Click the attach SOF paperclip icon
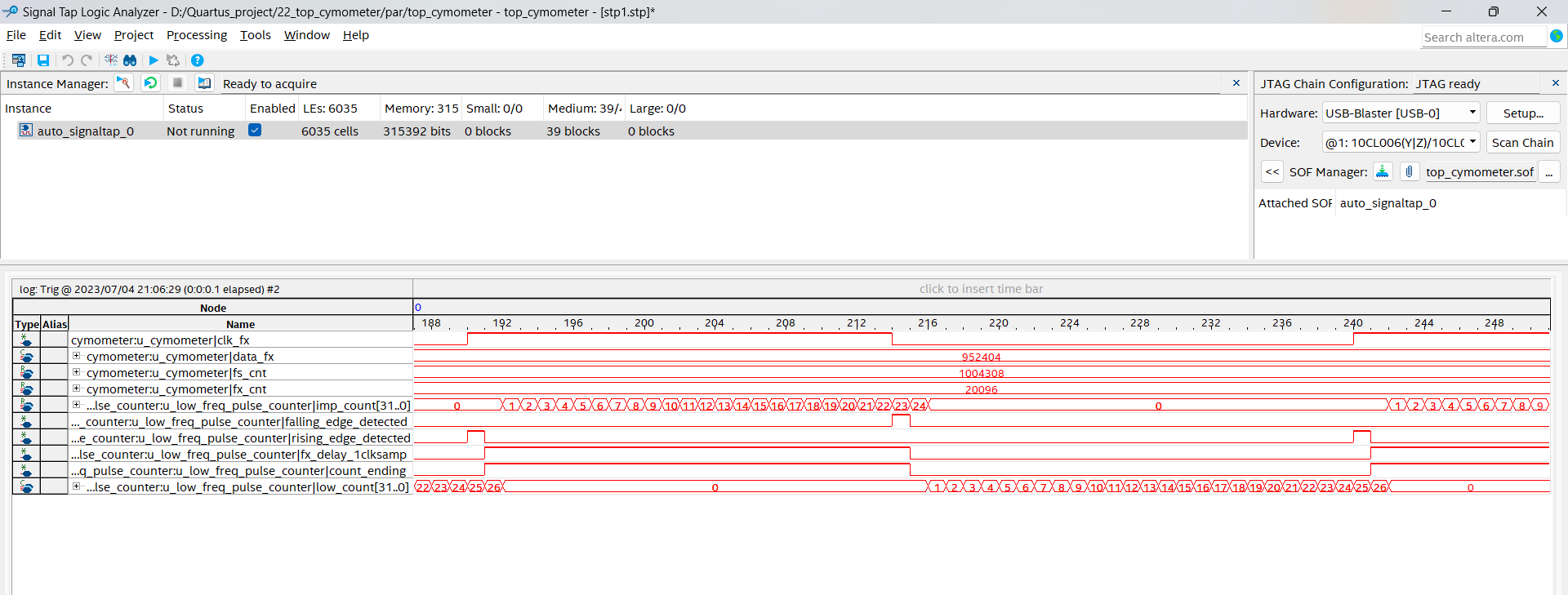1568x595 pixels. (1410, 171)
